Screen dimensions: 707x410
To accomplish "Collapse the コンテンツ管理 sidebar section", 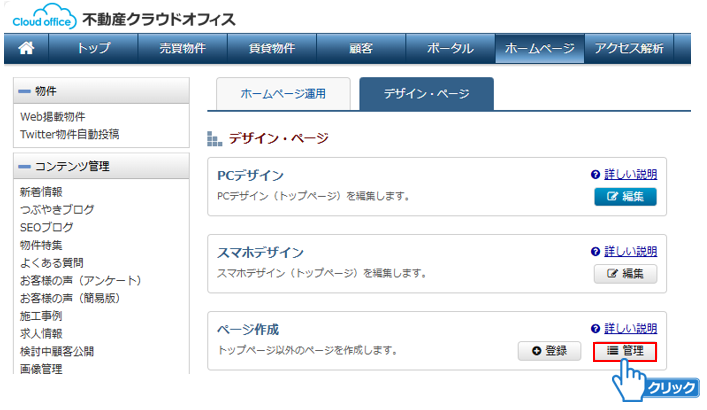I will [x=24, y=166].
